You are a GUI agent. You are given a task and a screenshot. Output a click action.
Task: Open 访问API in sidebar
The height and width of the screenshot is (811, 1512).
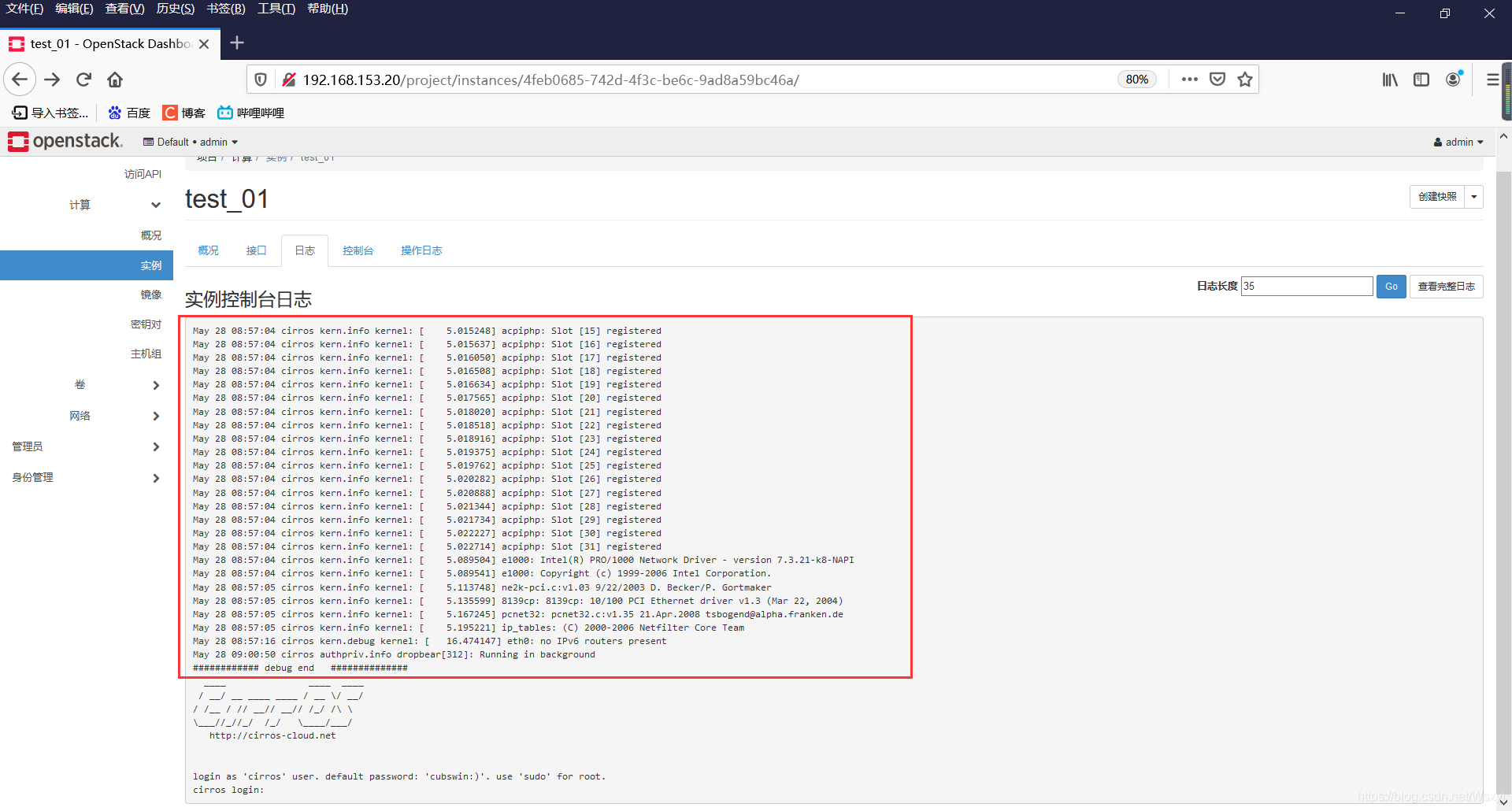pos(143,174)
